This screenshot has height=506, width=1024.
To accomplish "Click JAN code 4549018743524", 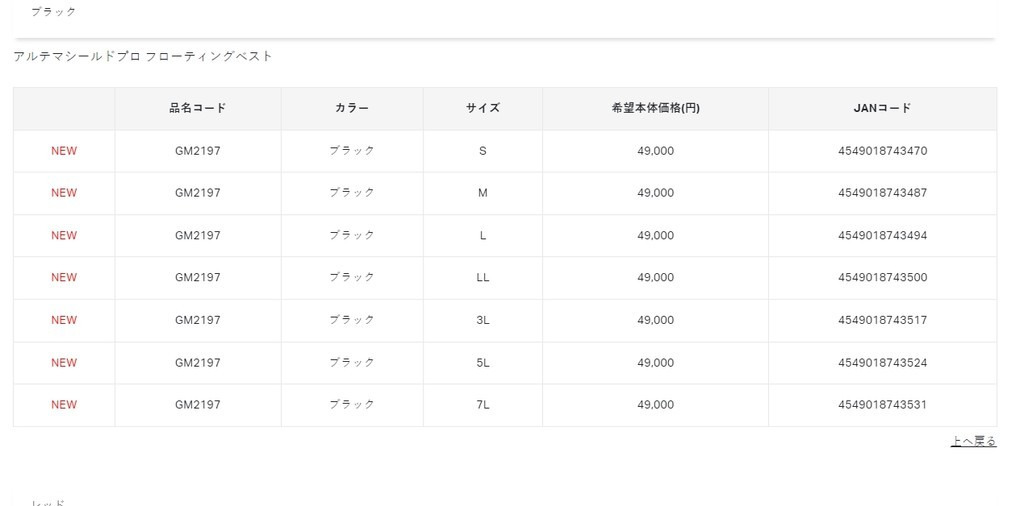I will (x=882, y=363).
